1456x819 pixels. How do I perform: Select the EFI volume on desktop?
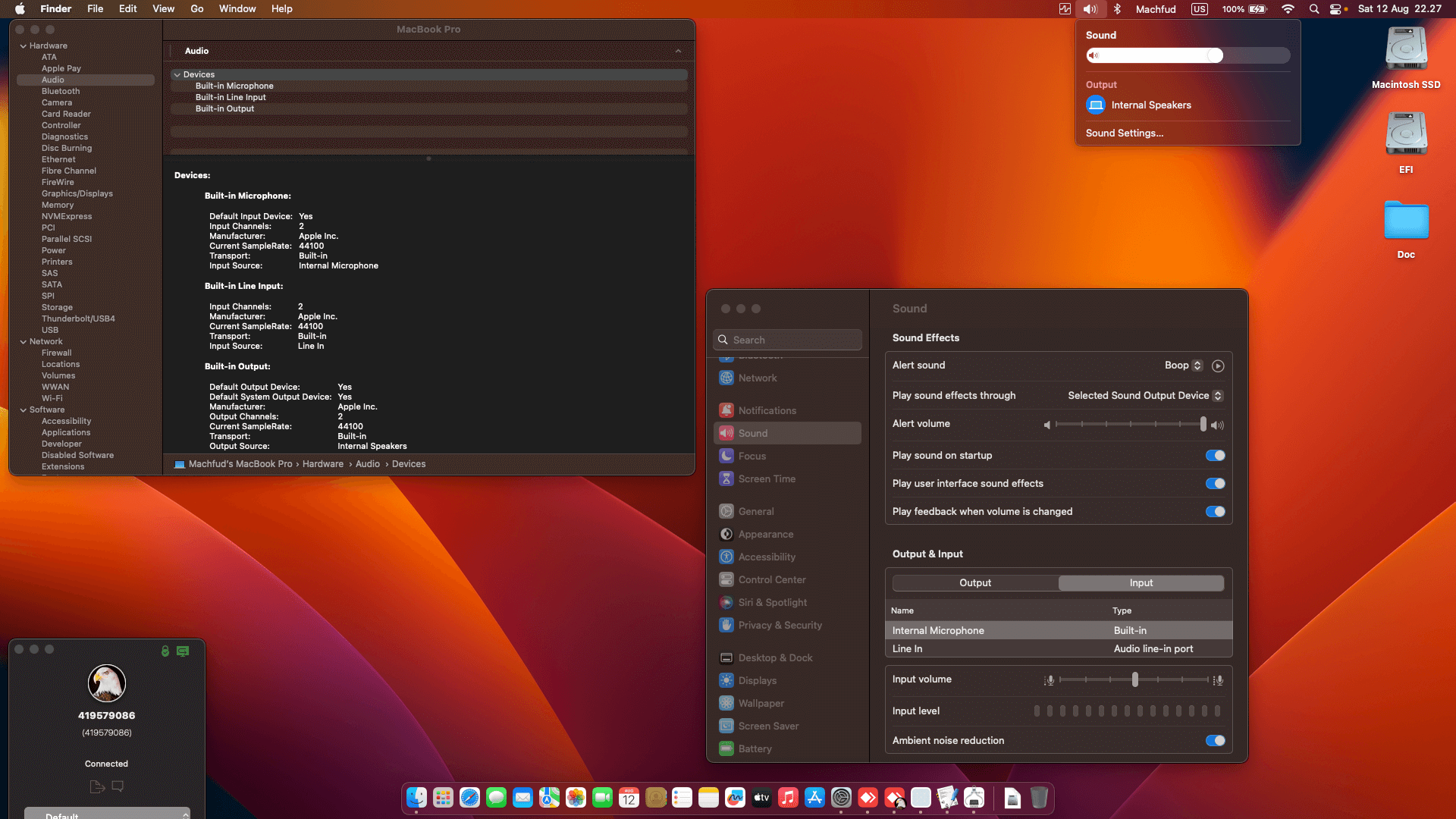[x=1406, y=143]
